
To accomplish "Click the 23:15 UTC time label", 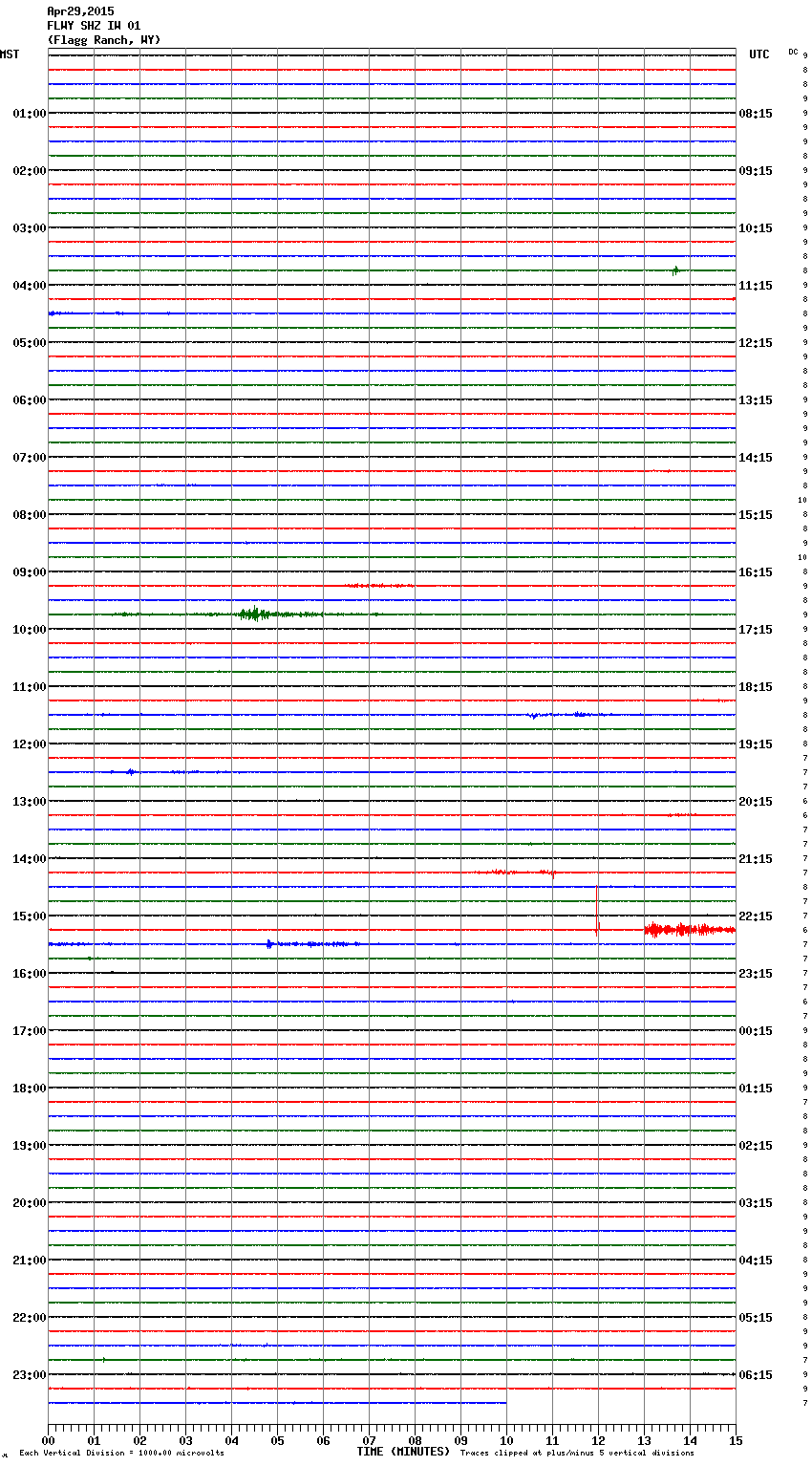I will point(756,974).
